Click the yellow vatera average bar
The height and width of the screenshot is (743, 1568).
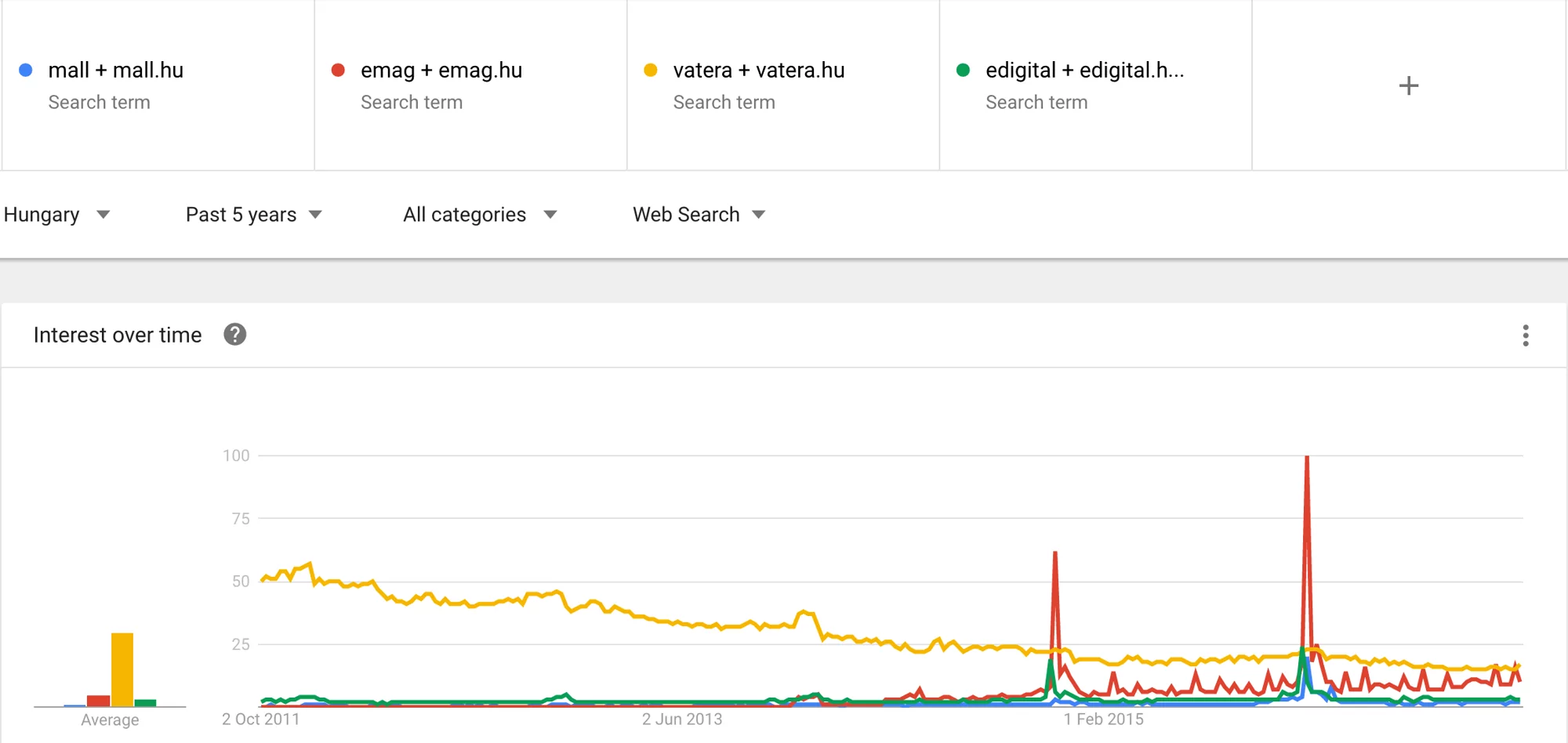[x=122, y=669]
